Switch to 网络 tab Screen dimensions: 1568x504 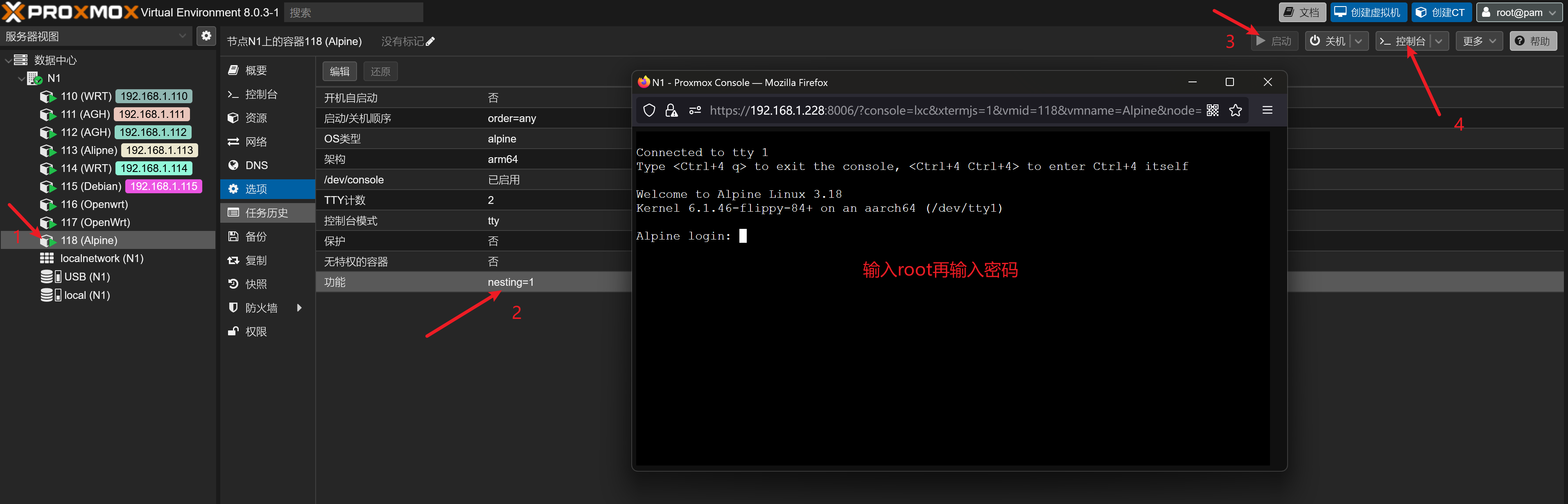255,142
